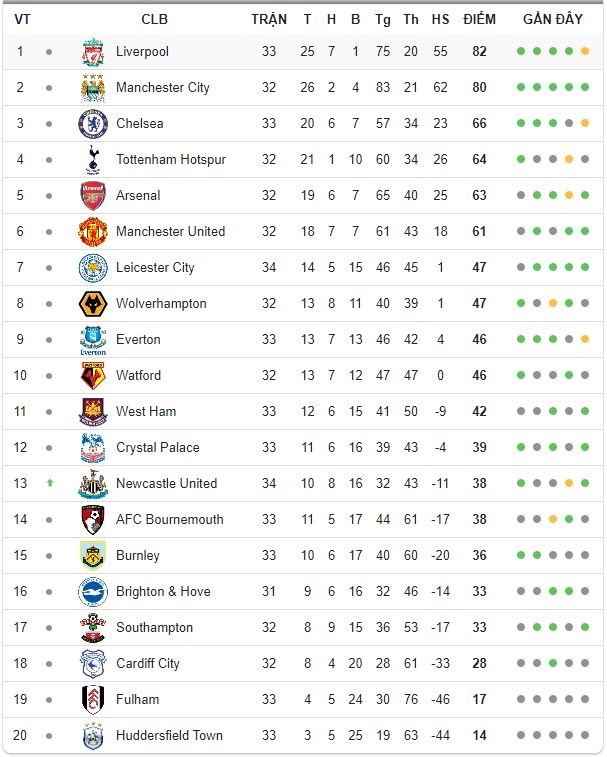Sort by the TRẬN column header
This screenshot has width=607, height=757.
click(269, 19)
